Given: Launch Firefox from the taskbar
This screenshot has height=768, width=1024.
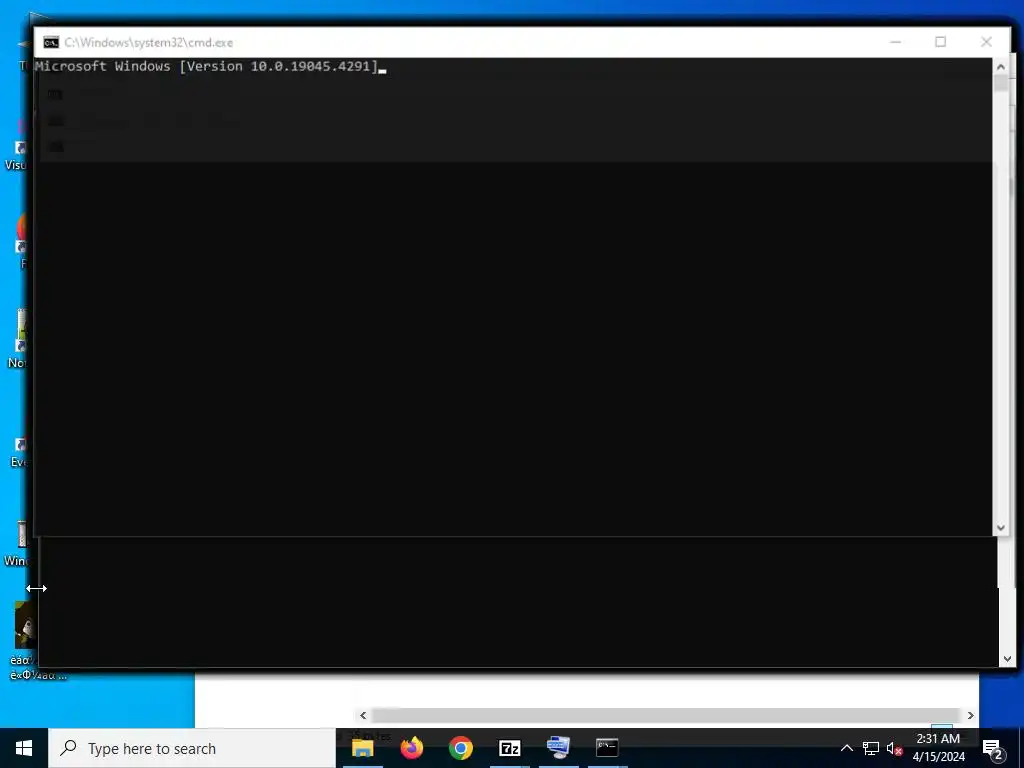Looking at the screenshot, I should [411, 748].
